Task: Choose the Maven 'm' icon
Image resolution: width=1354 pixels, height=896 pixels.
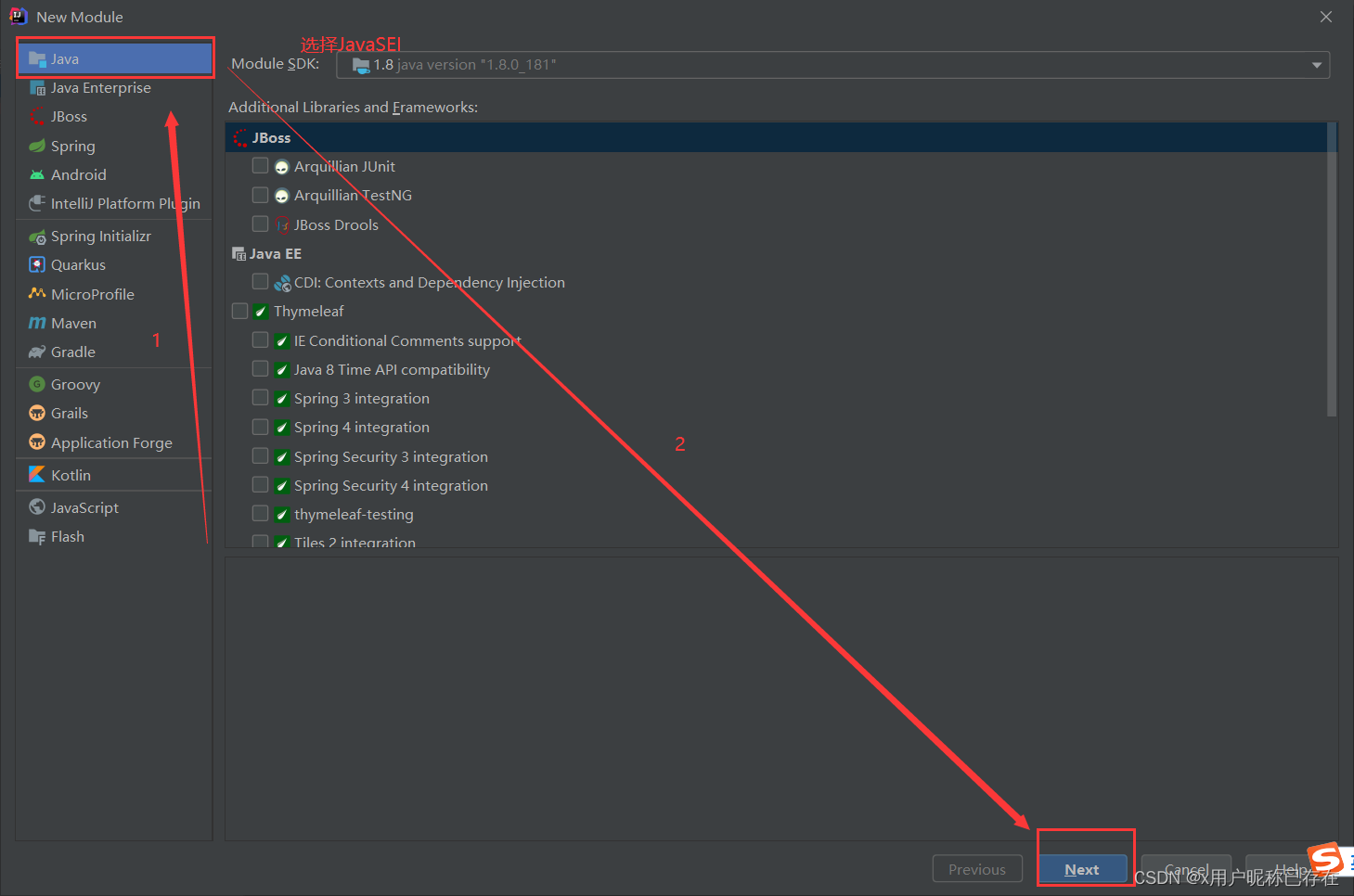Action: [37, 323]
